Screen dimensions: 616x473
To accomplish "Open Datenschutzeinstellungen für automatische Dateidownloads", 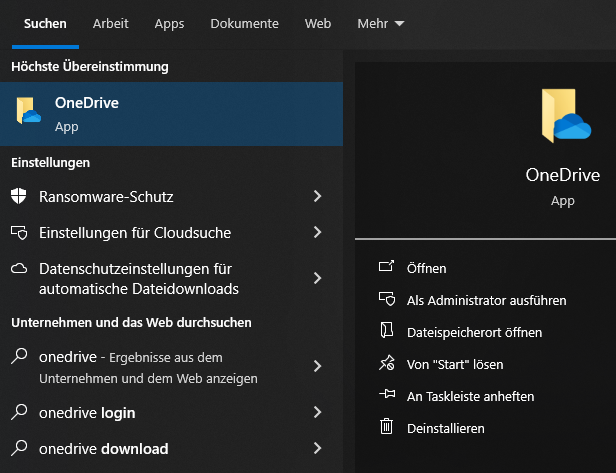I will coord(139,279).
